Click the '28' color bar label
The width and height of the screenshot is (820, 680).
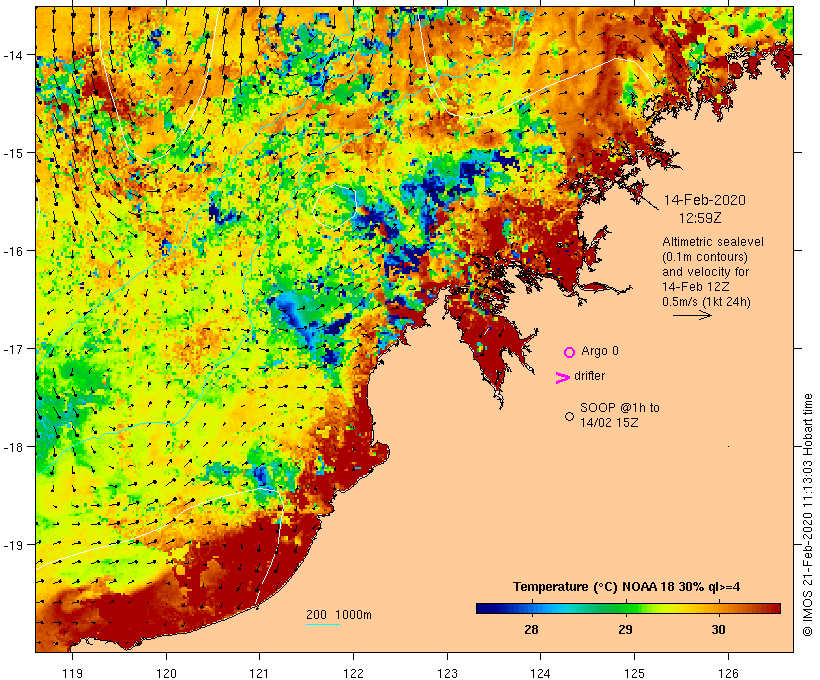531,630
